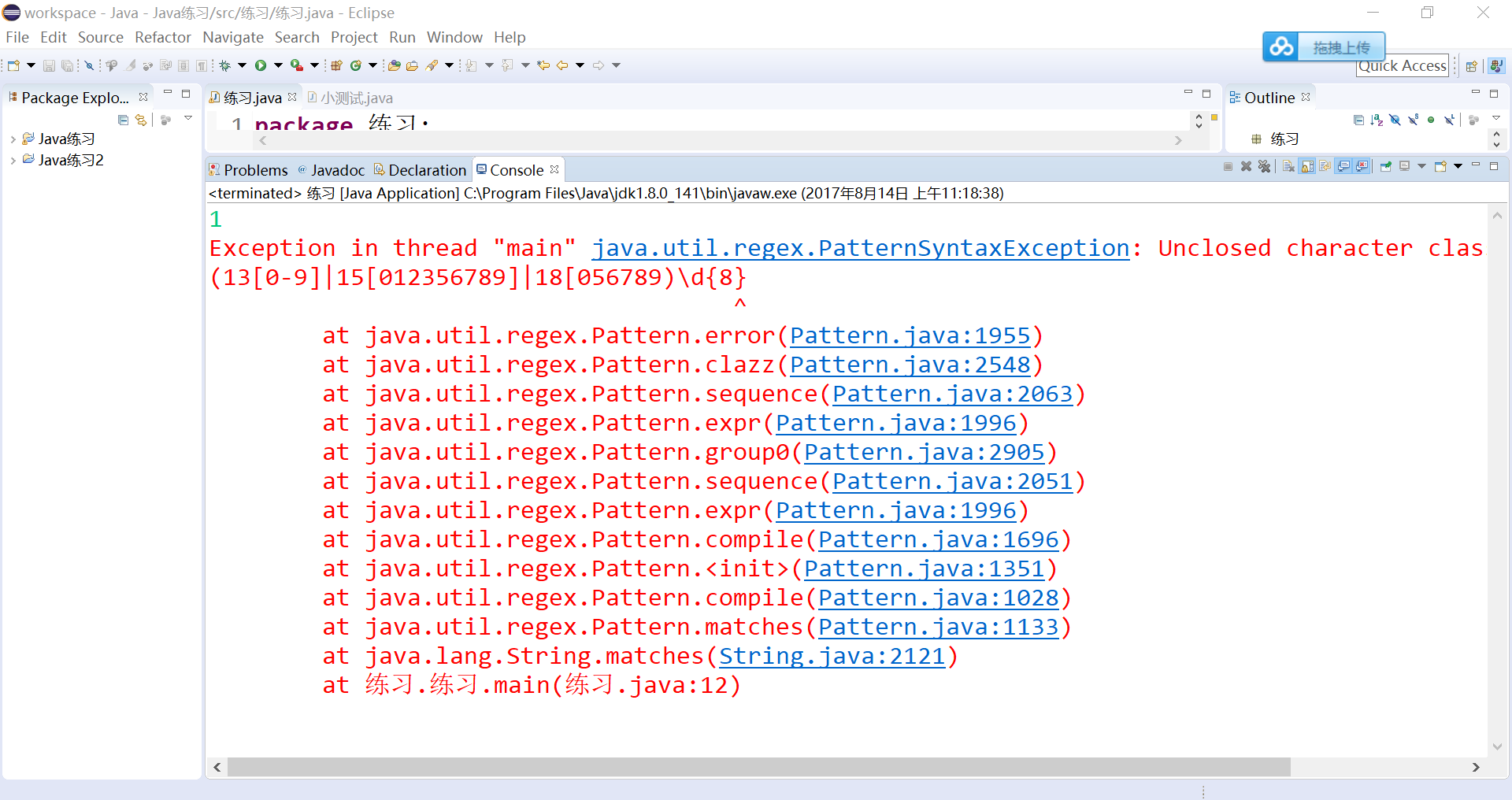
Task: Click the 拖拽上传 upload button
Action: click(1341, 47)
